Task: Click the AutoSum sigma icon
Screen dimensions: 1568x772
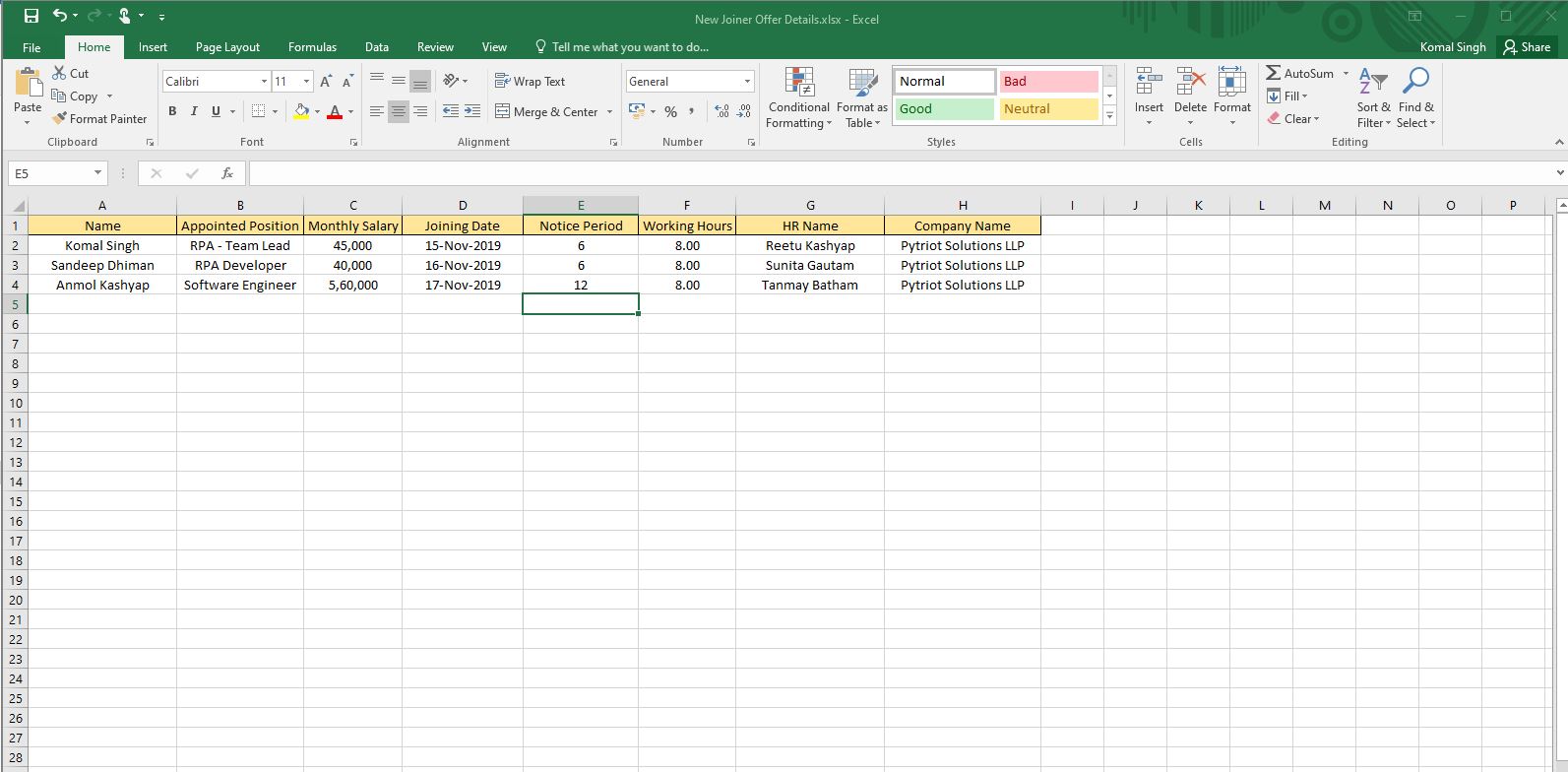Action: [x=1274, y=74]
